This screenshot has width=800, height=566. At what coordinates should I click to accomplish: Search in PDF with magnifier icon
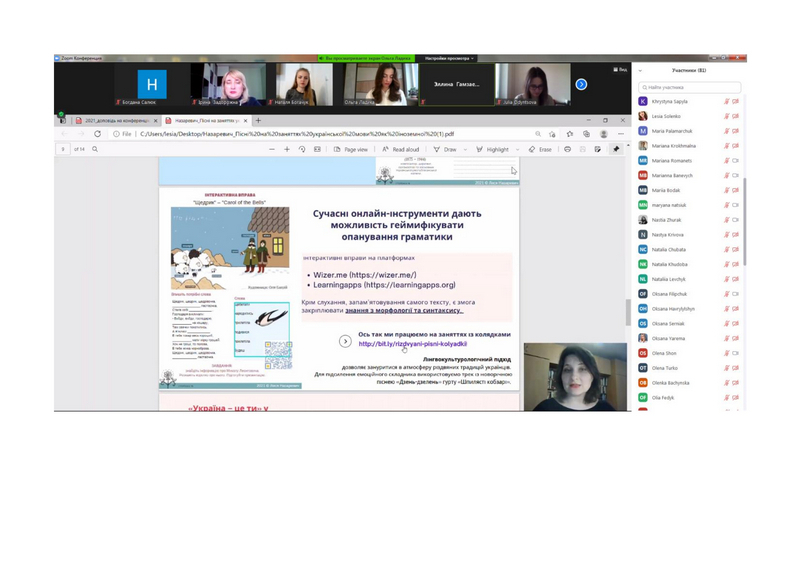(x=95, y=149)
